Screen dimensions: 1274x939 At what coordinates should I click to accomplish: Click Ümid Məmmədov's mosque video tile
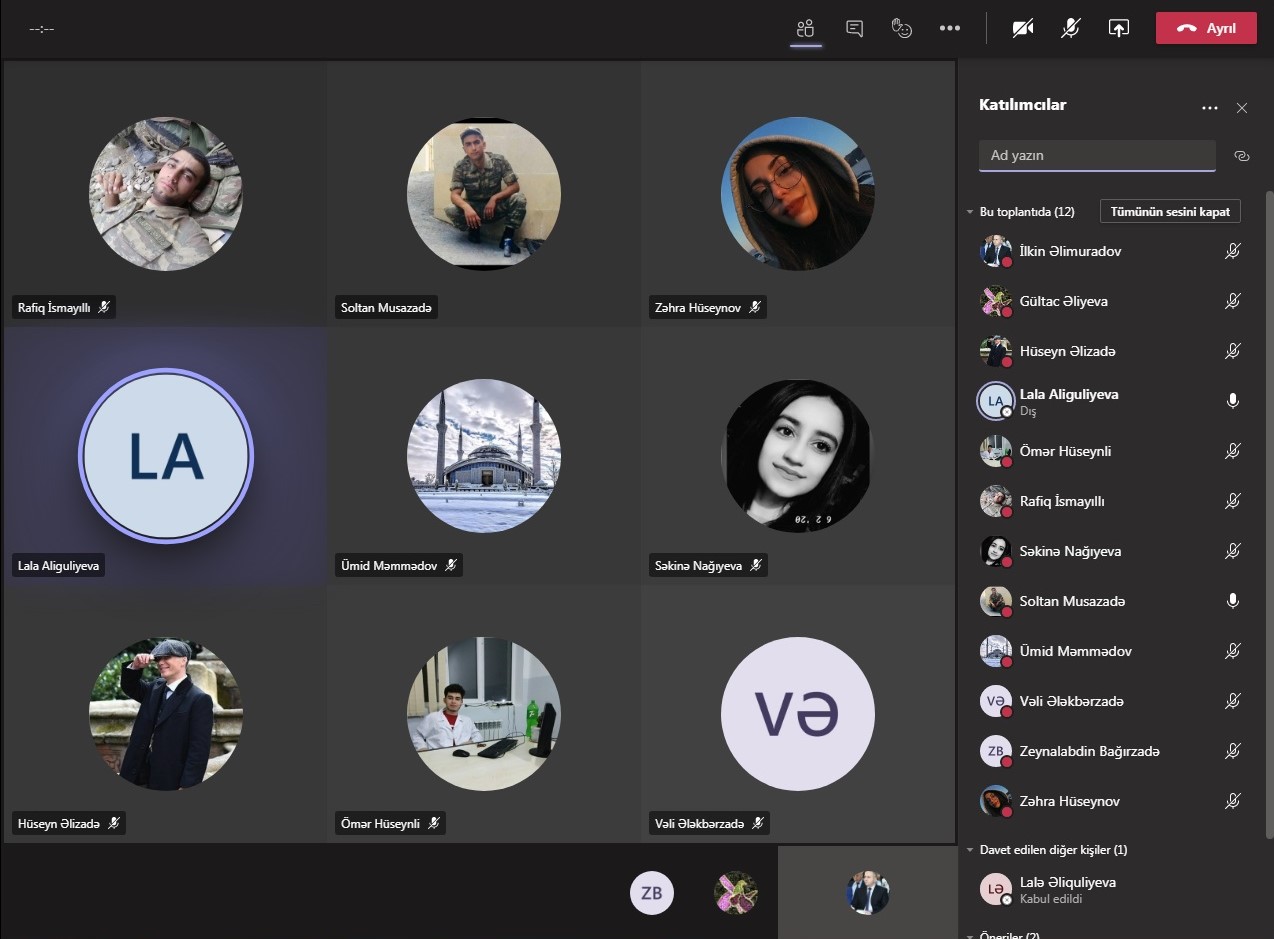coord(484,455)
